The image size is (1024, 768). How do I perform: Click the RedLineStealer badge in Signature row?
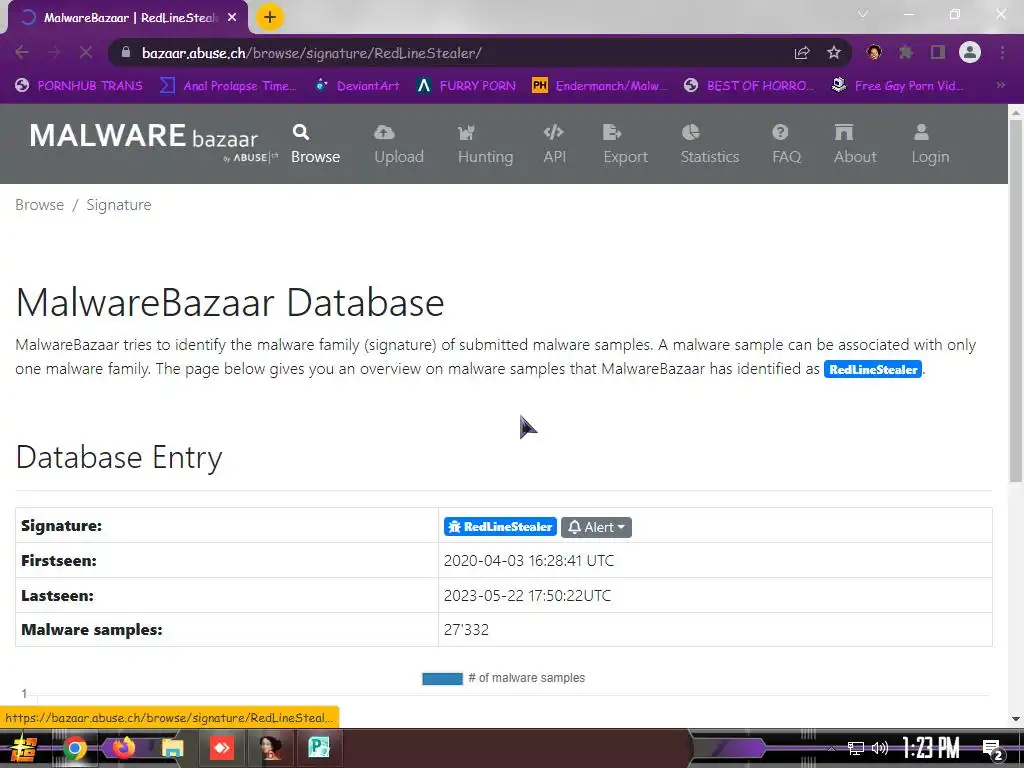click(x=500, y=527)
